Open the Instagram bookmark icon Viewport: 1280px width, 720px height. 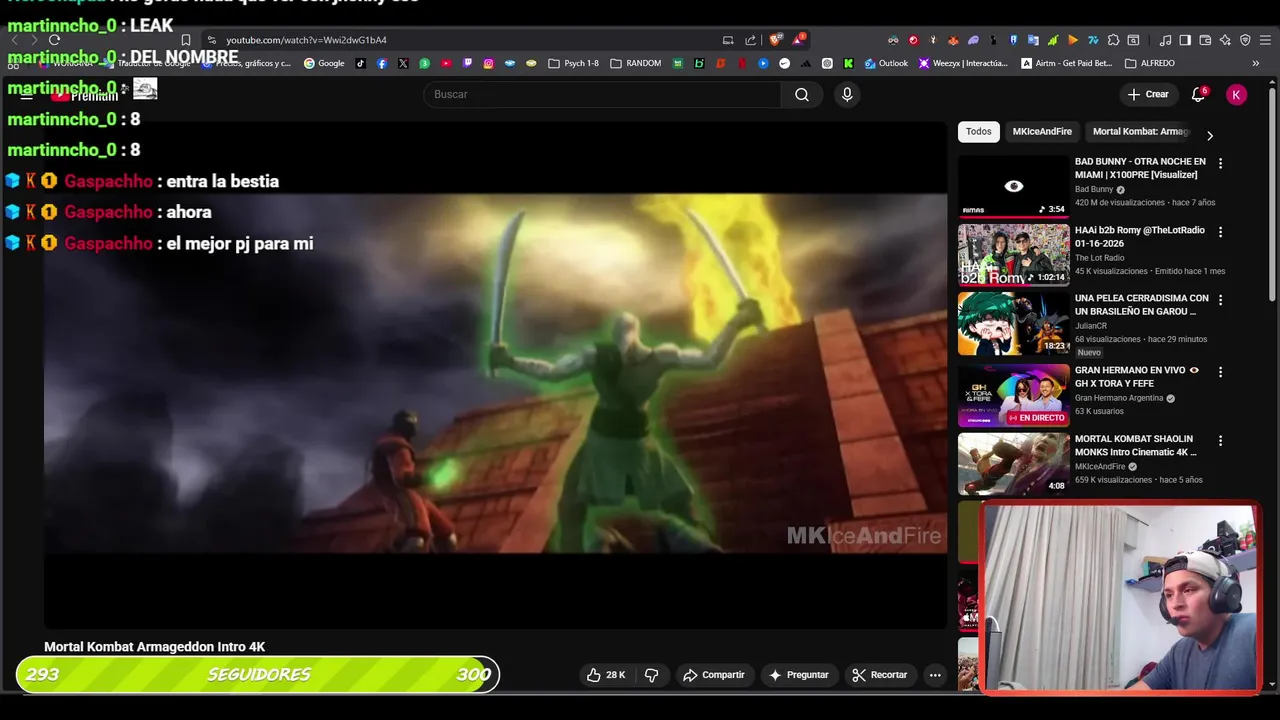tap(488, 63)
